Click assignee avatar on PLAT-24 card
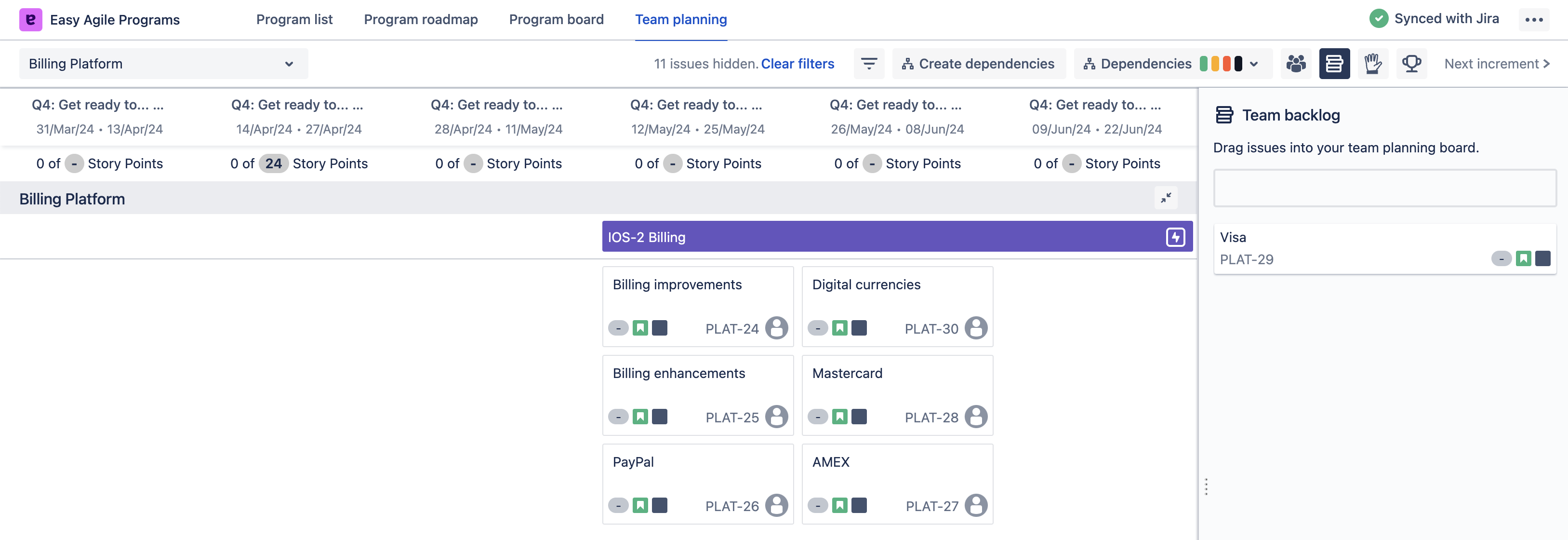 point(776,328)
